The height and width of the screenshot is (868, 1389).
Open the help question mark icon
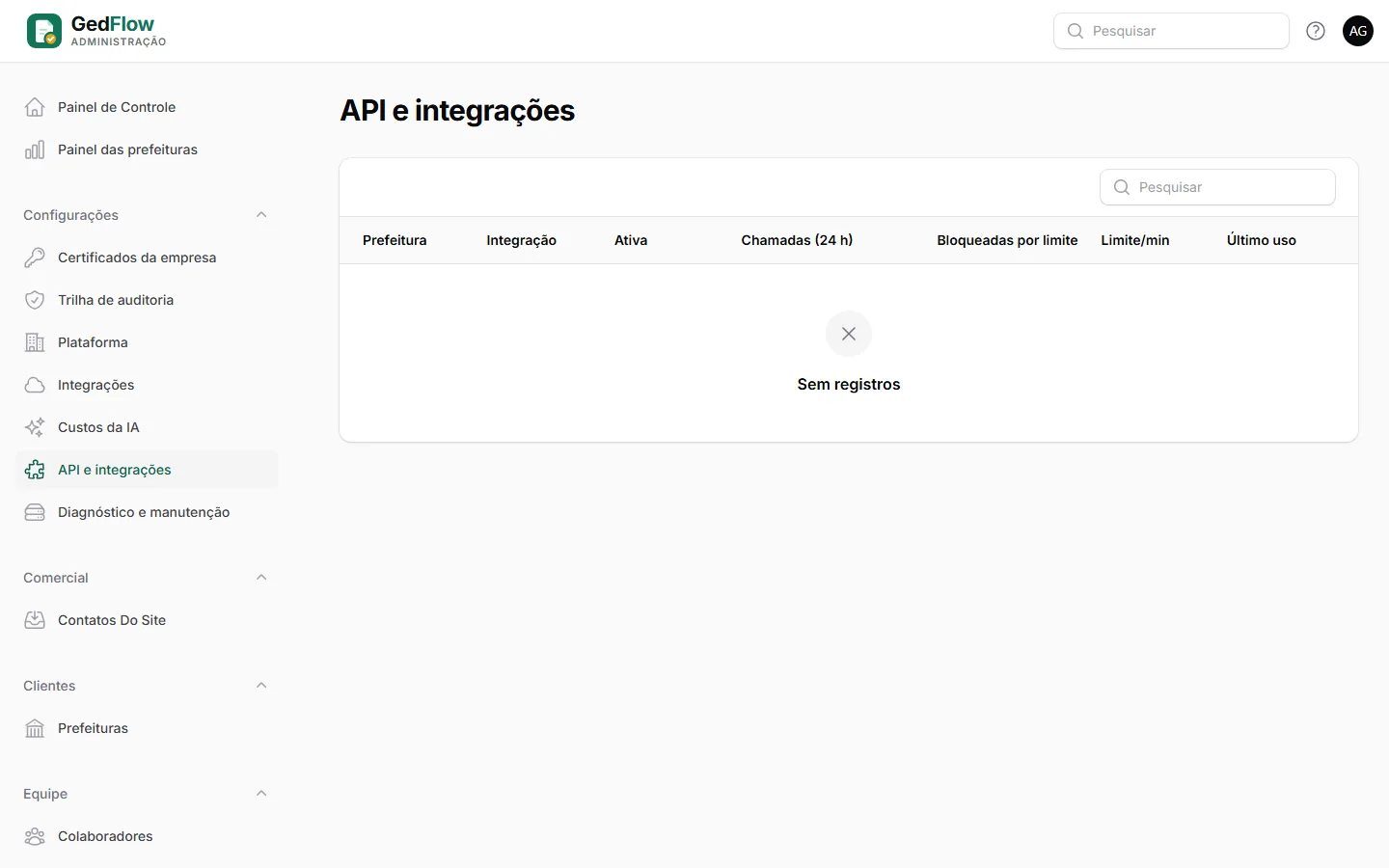(x=1316, y=31)
